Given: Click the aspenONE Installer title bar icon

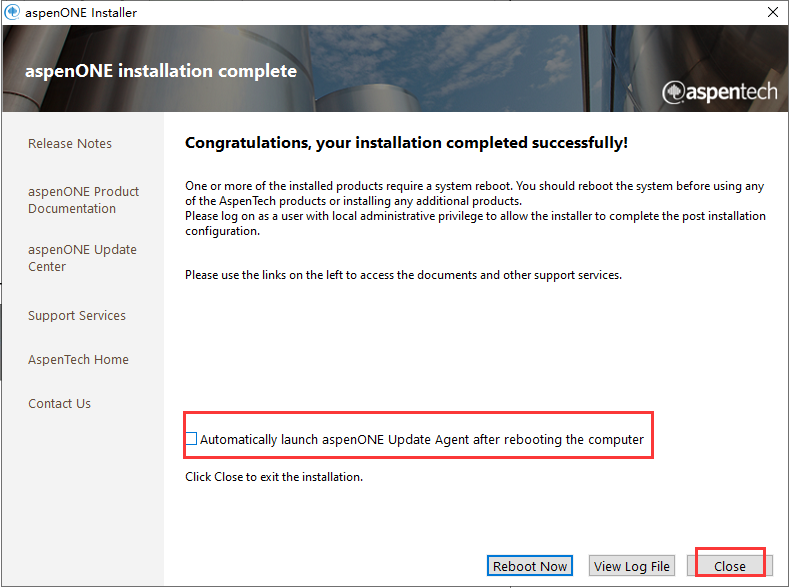Looking at the screenshot, I should coord(12,13).
